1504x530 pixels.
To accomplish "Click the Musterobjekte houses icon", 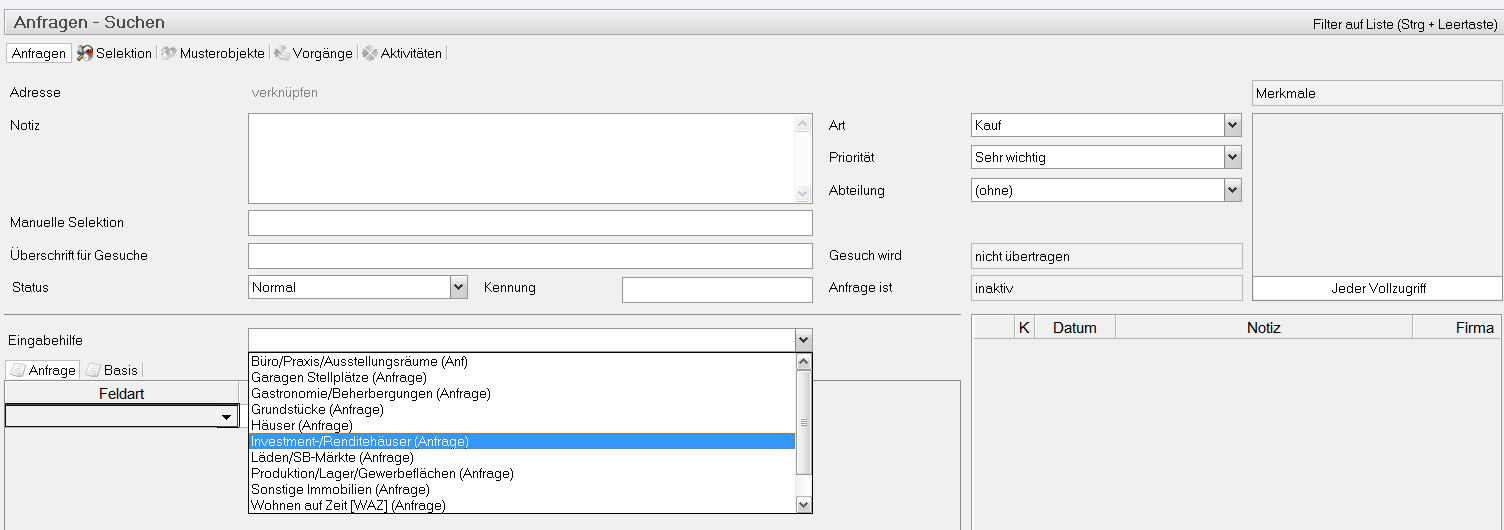I will (x=168, y=53).
